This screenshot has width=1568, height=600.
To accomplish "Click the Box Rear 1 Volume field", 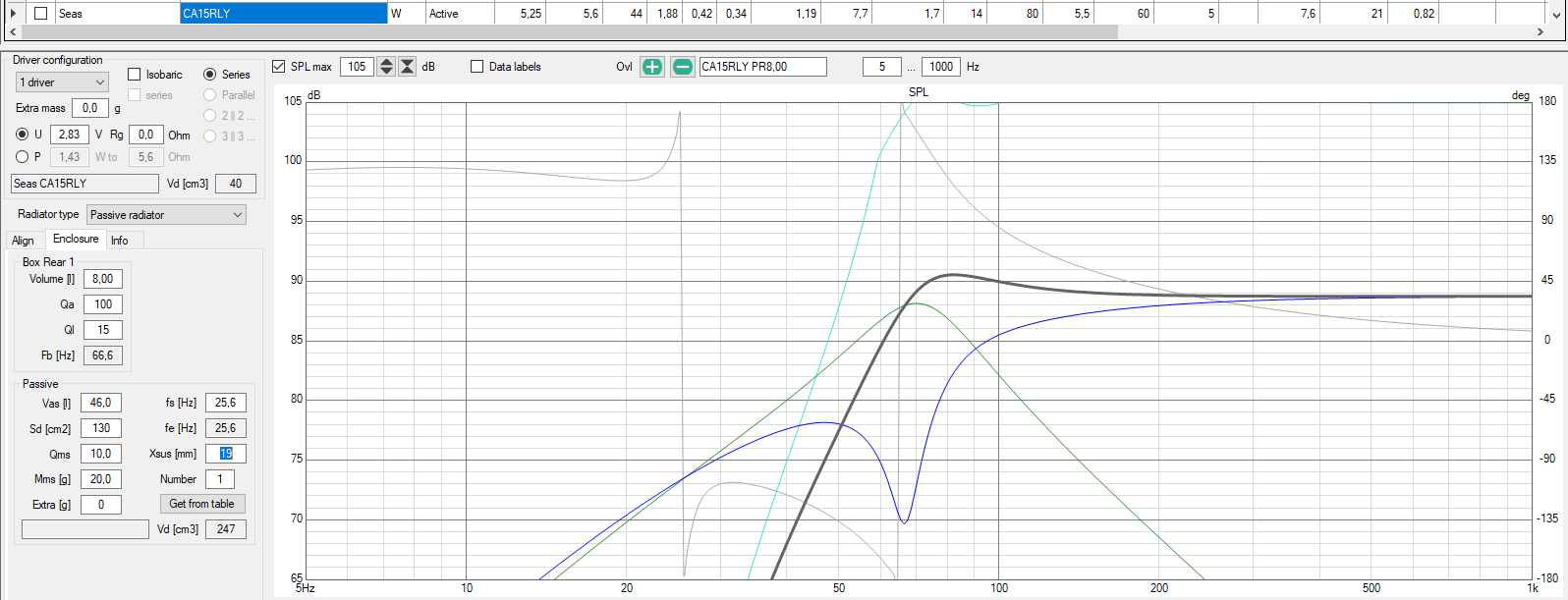I will 103,279.
